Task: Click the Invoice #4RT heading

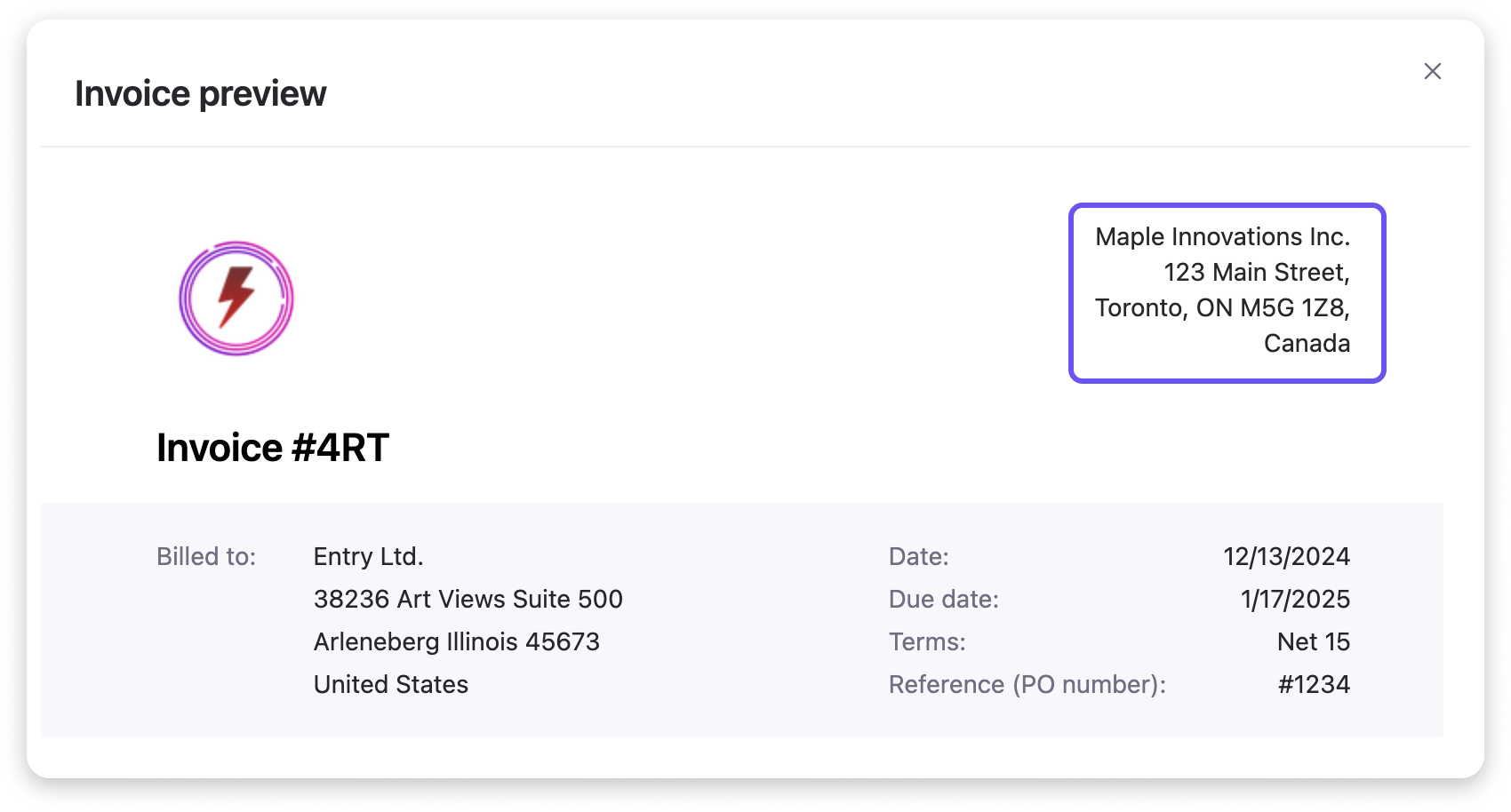Action: 273,448
